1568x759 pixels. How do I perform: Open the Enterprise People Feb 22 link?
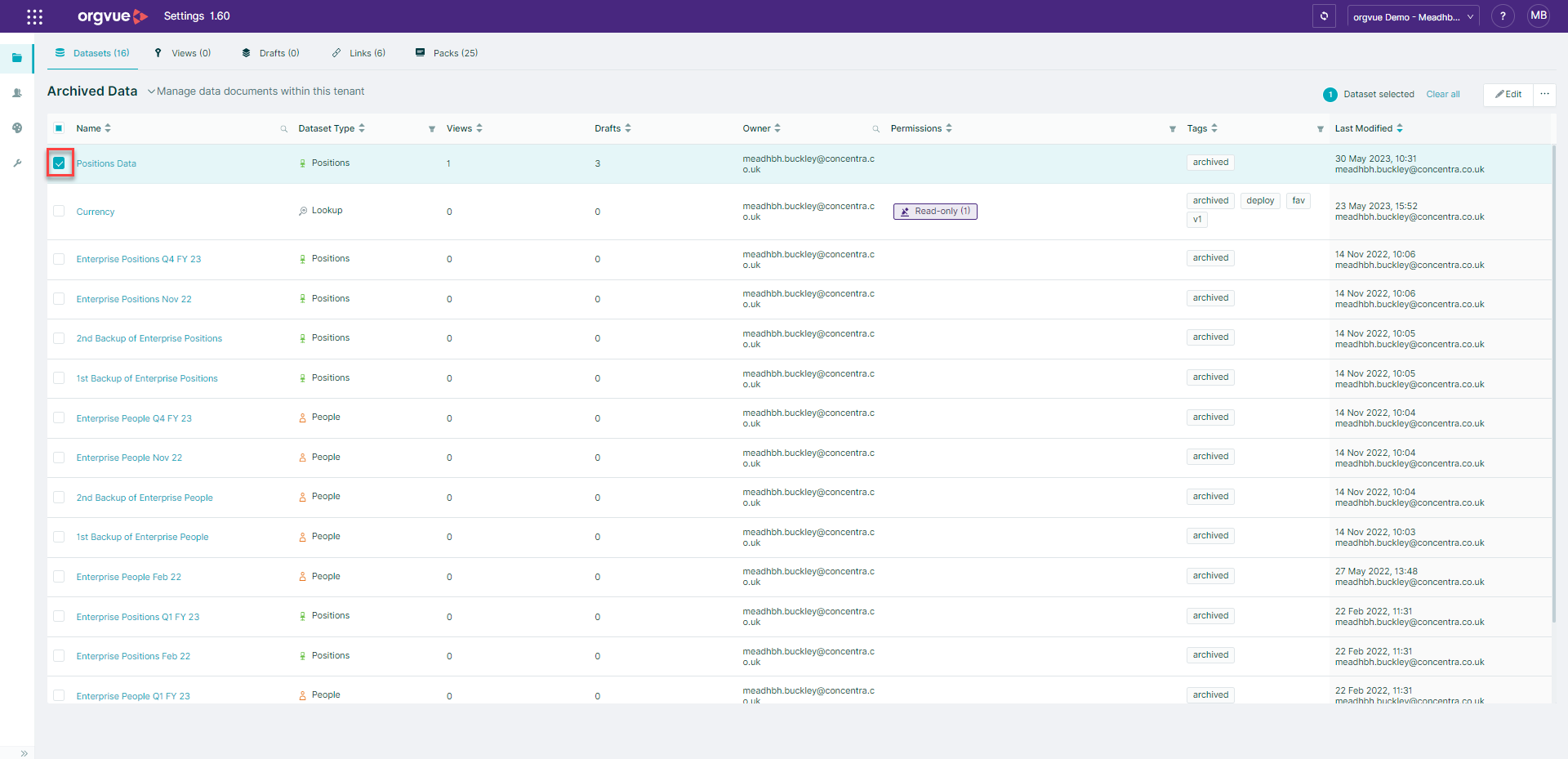(129, 577)
